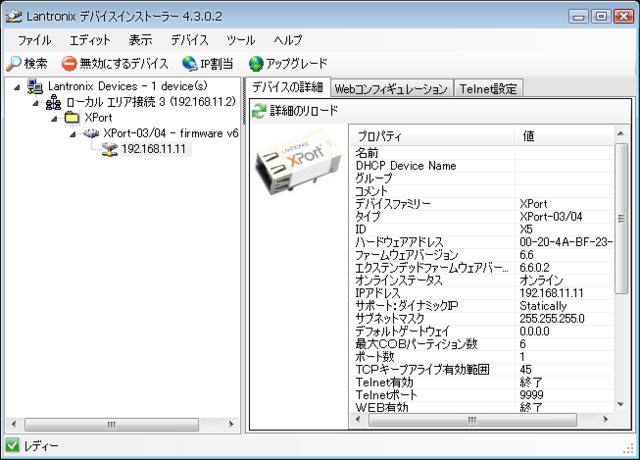Image resolution: width=640 pixels, height=460 pixels.
Task: Open the 表示 menu
Action: tap(140, 40)
